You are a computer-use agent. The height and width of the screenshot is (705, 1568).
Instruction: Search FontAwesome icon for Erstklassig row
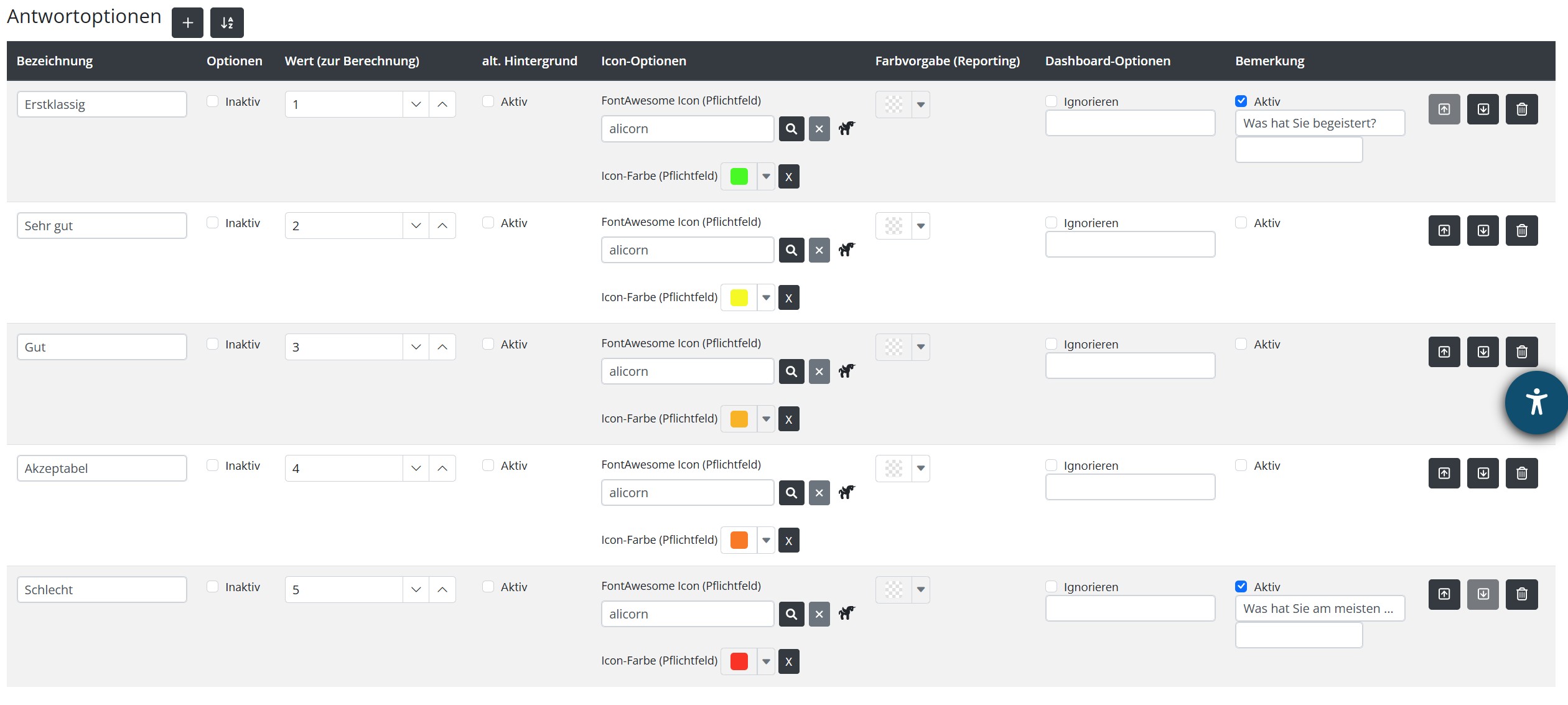tap(791, 129)
